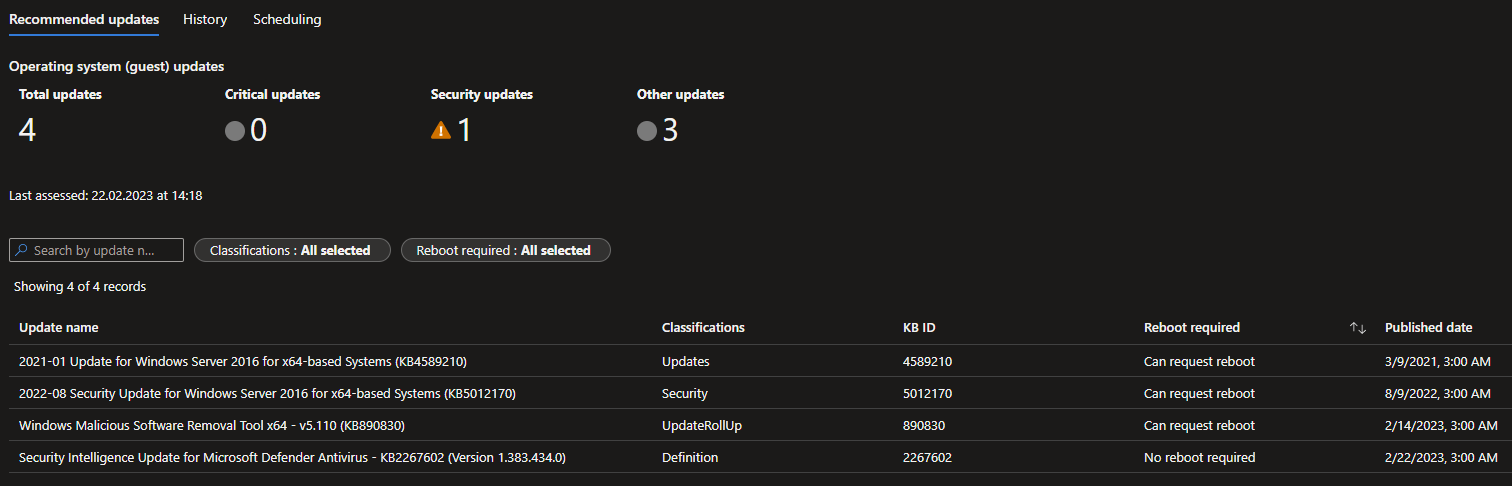Image resolution: width=1512 pixels, height=486 pixels.
Task: Select the Windows Malicious Software Removal Tool row
Action: 211,425
